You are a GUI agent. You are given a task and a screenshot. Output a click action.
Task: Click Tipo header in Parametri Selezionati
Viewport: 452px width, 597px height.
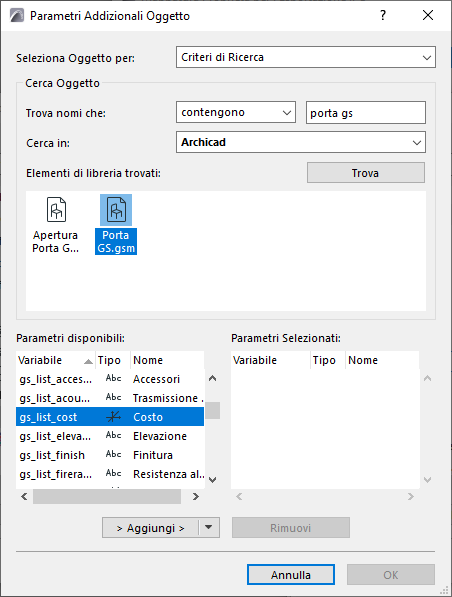pos(327,360)
